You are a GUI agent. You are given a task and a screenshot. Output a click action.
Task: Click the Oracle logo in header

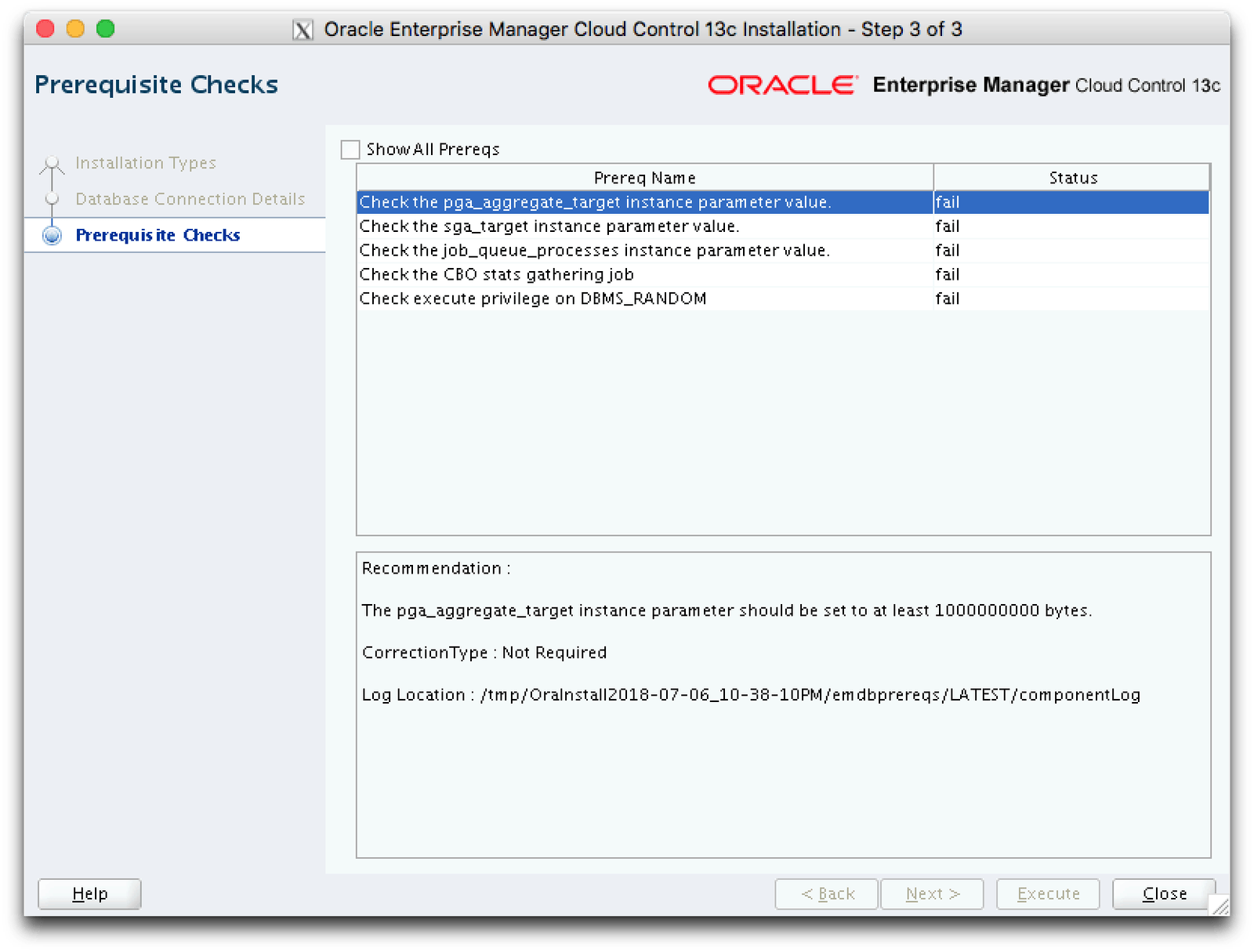782,85
